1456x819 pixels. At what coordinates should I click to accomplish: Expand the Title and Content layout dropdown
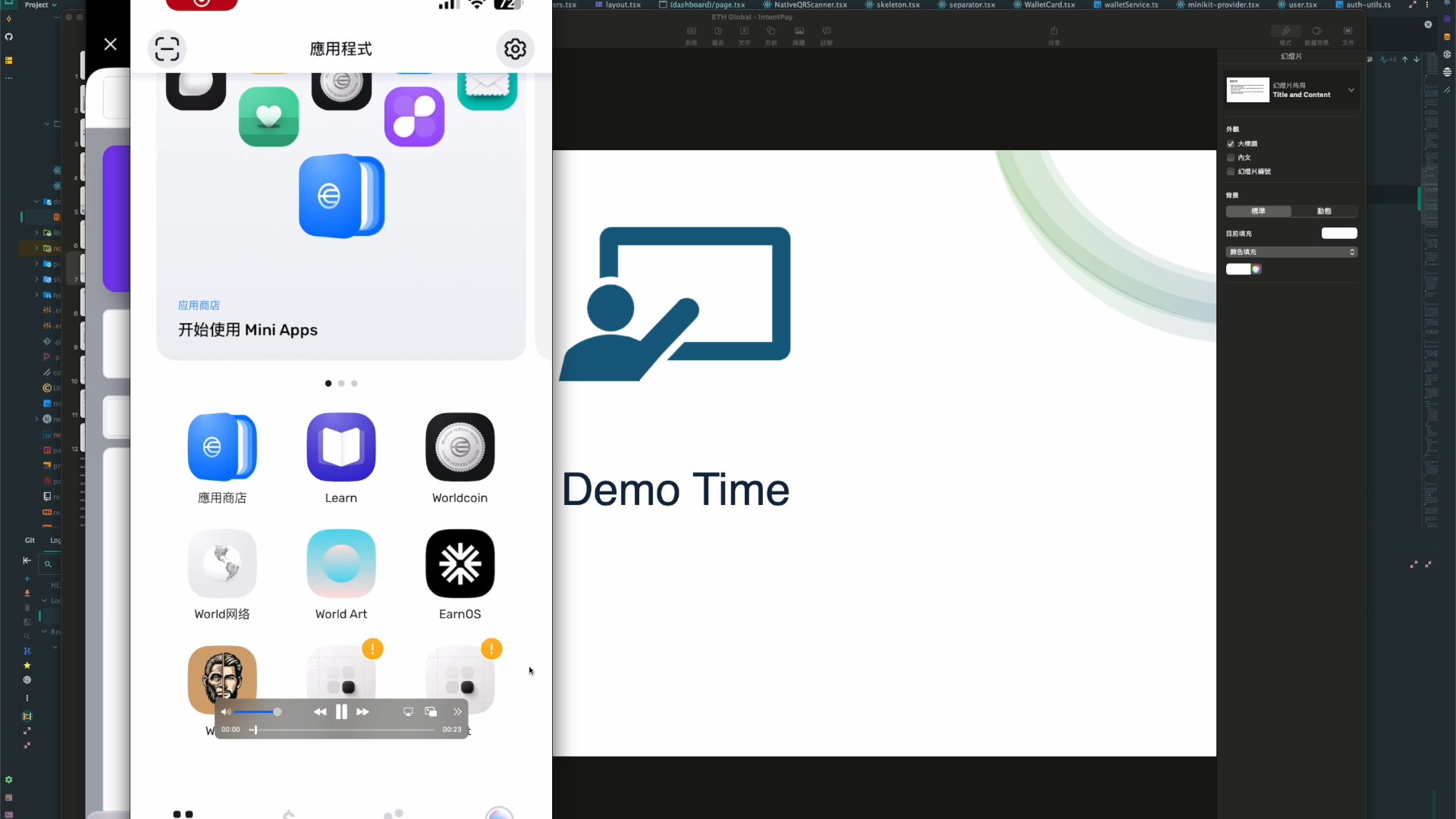click(x=1351, y=89)
